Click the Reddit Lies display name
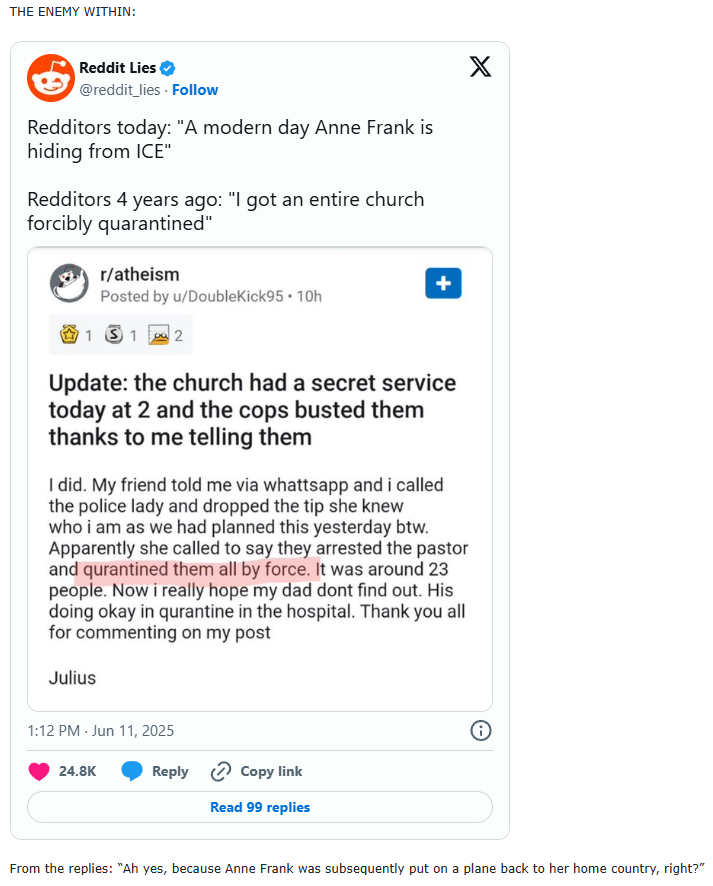The width and height of the screenshot is (713, 886). pyautogui.click(x=117, y=69)
